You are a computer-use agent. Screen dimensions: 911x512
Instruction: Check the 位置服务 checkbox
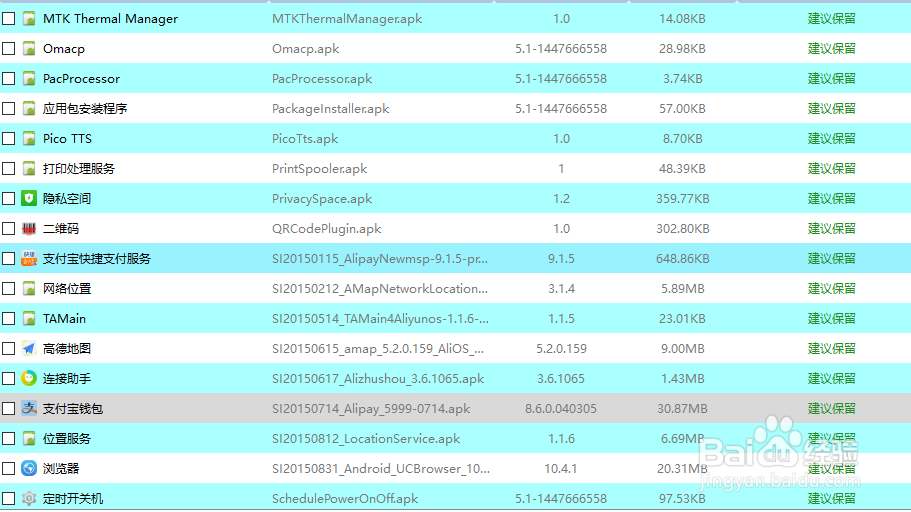tap(9, 439)
